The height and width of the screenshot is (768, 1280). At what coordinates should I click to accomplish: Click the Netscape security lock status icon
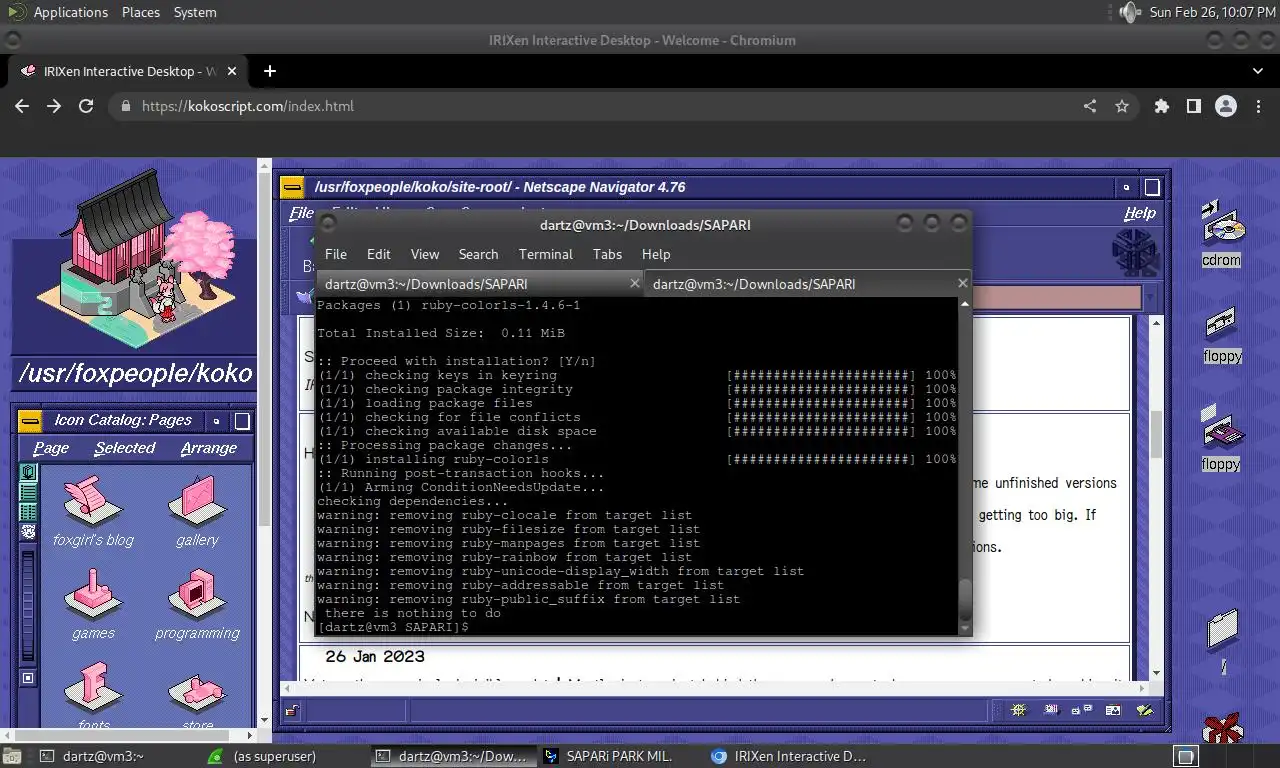pos(291,711)
